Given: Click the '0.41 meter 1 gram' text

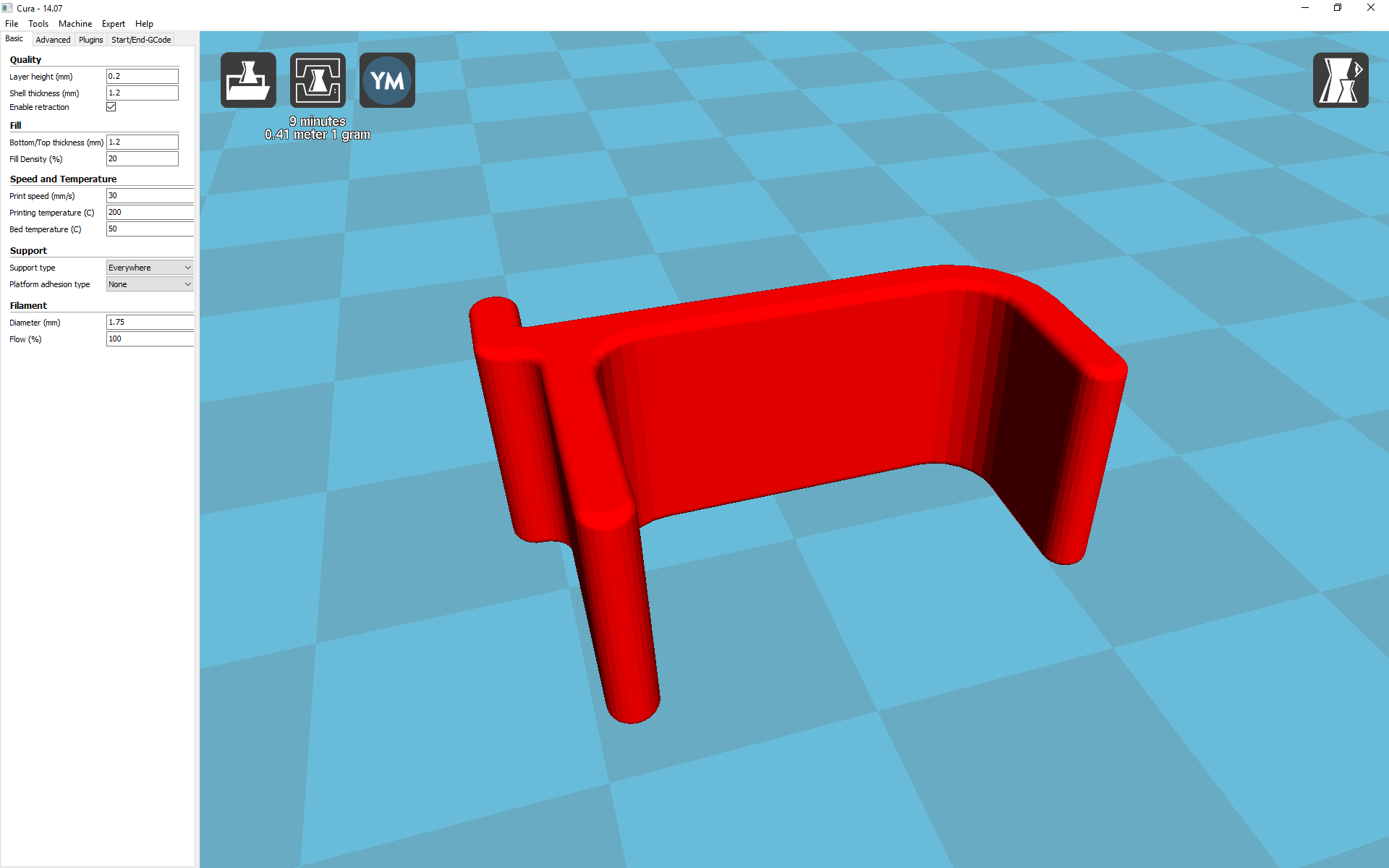Looking at the screenshot, I should point(318,135).
